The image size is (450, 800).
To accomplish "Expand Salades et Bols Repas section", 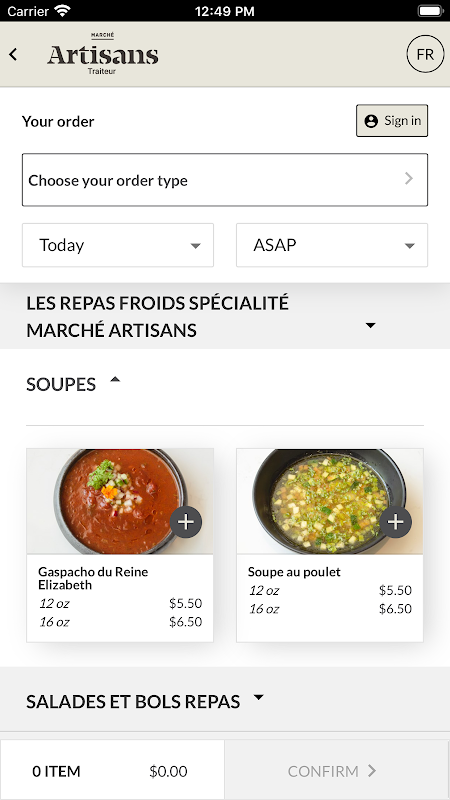I will [225, 699].
